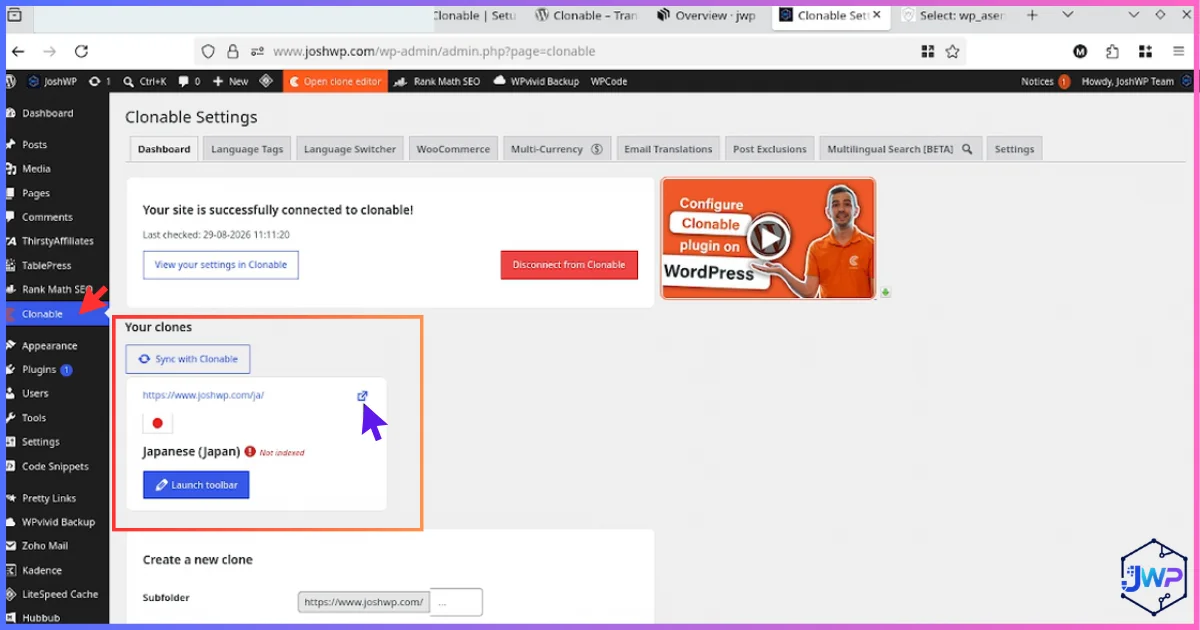1200x630 pixels.
Task: Switch to the Overview · jwp browser tab
Action: 706,15
